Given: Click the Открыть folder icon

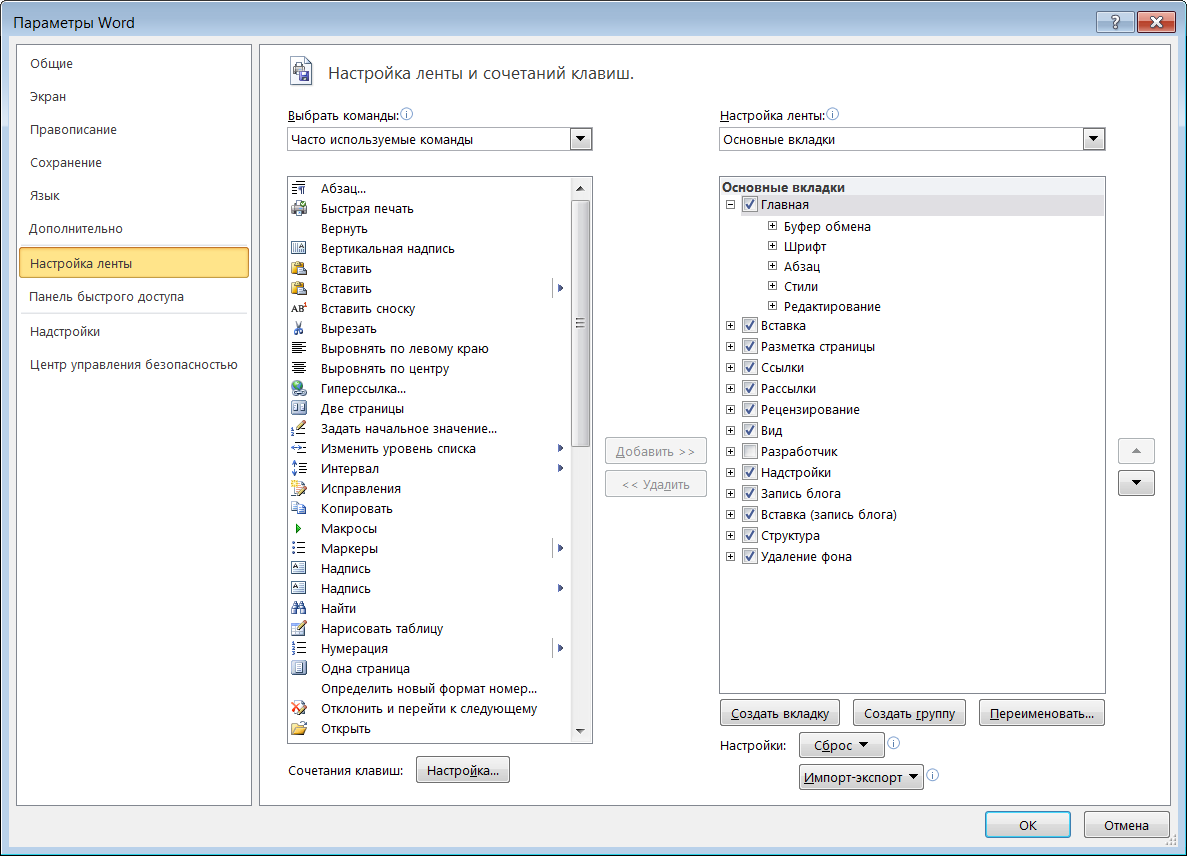Looking at the screenshot, I should [x=299, y=728].
